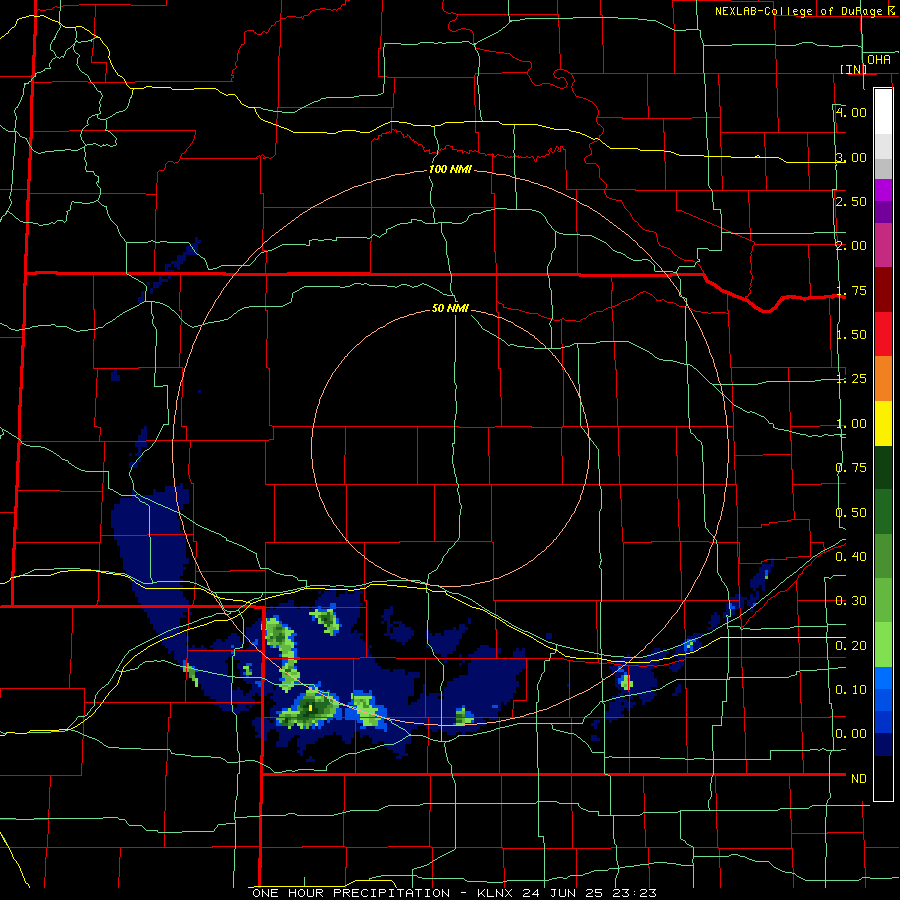Click the 3.00 legend value
This screenshot has width=900, height=900.
[x=851, y=157]
